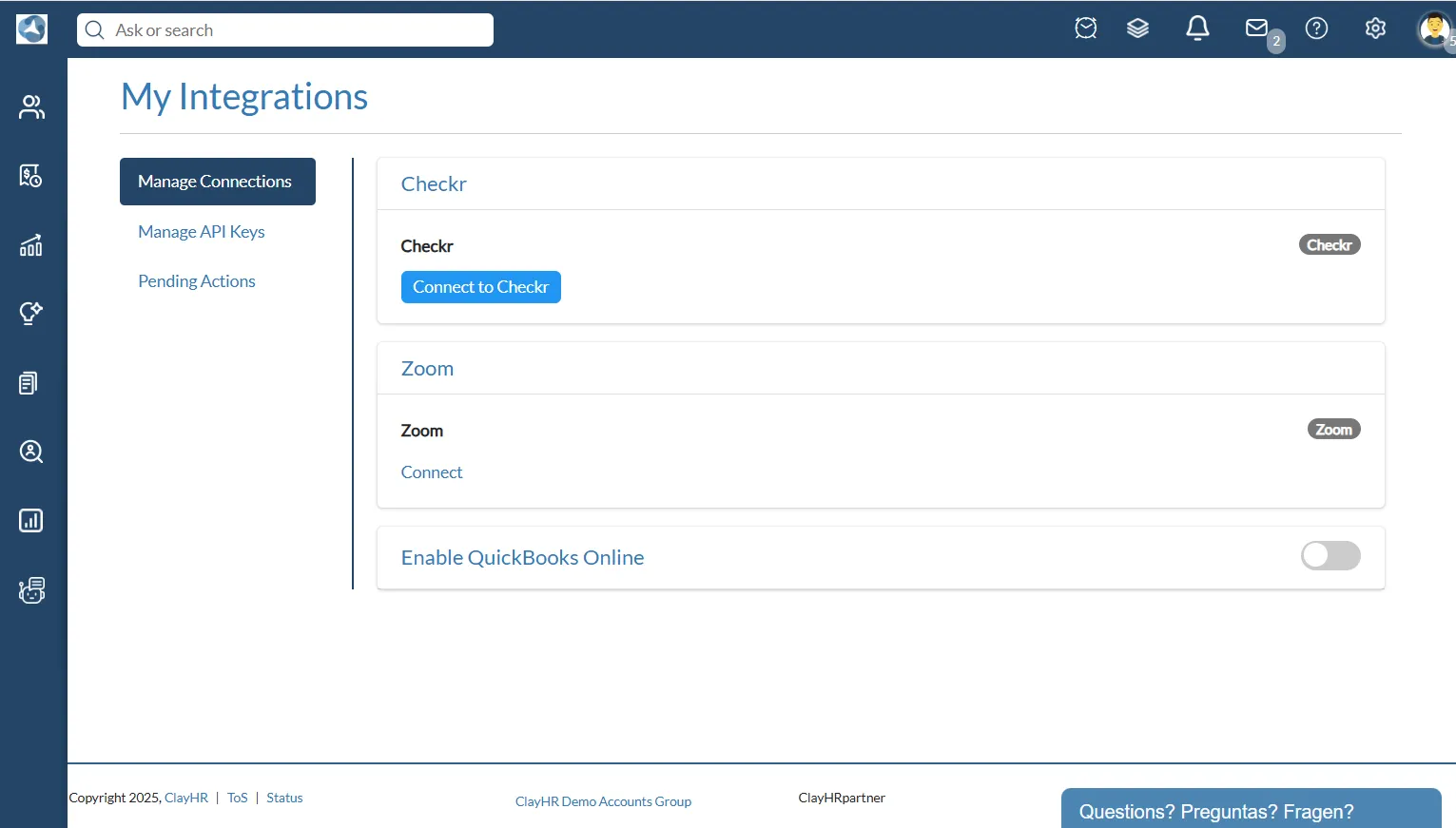Select Manage Connections tab
This screenshot has width=1456, height=828.
click(218, 182)
